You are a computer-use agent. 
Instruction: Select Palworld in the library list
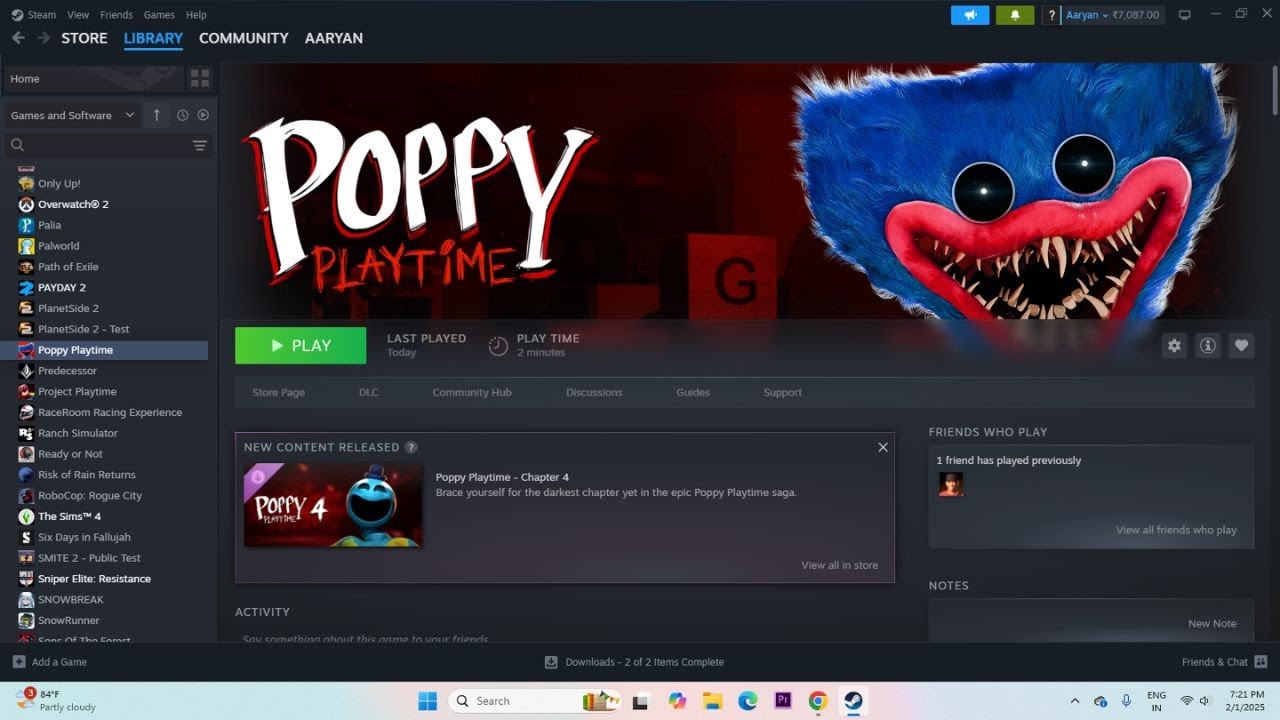pyautogui.click(x=58, y=246)
